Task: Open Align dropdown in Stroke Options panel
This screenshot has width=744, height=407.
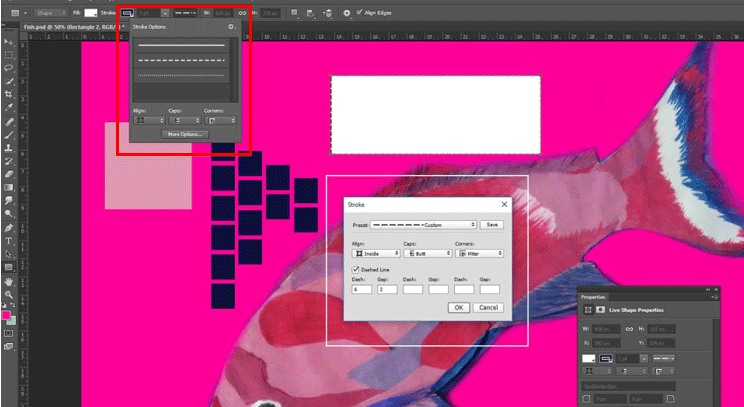Action: (149, 120)
